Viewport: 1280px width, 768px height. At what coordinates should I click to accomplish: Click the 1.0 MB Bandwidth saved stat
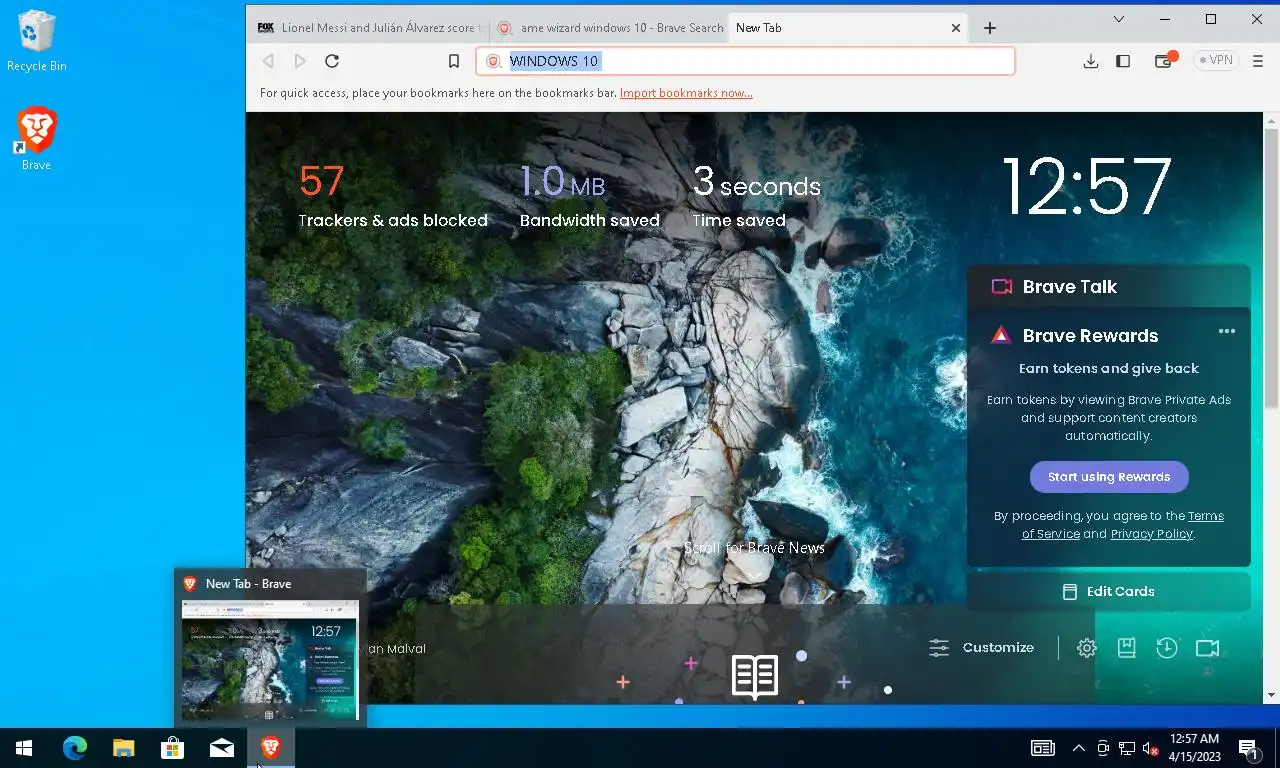pyautogui.click(x=590, y=196)
